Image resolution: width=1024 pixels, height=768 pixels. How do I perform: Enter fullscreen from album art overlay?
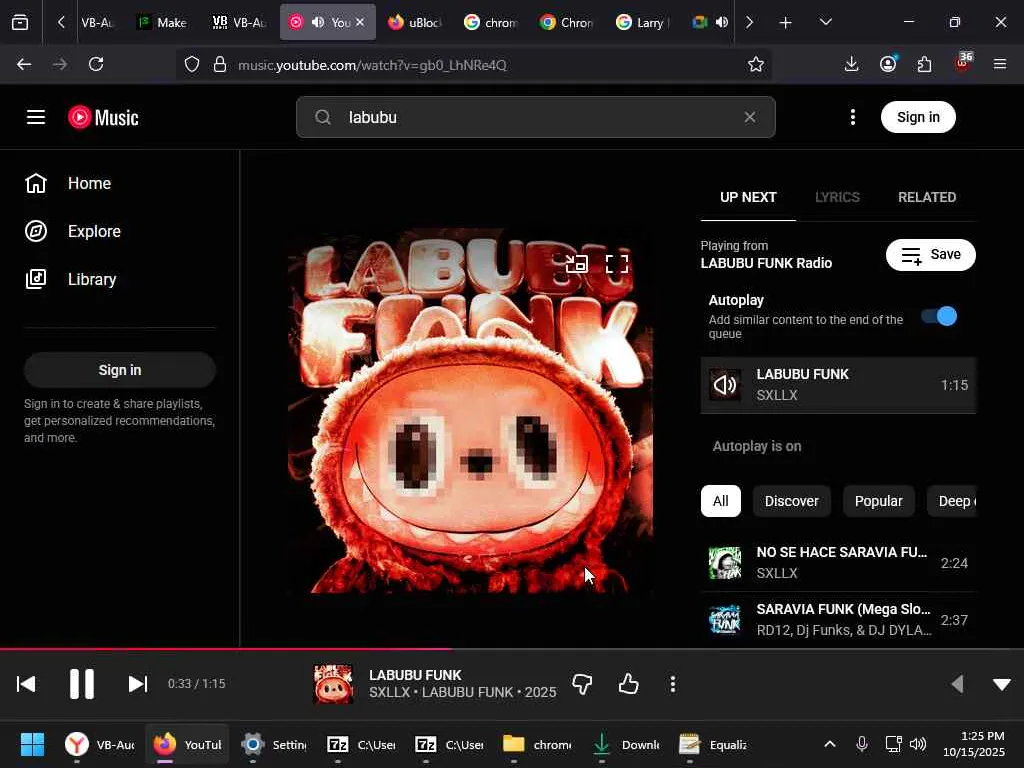(616, 264)
